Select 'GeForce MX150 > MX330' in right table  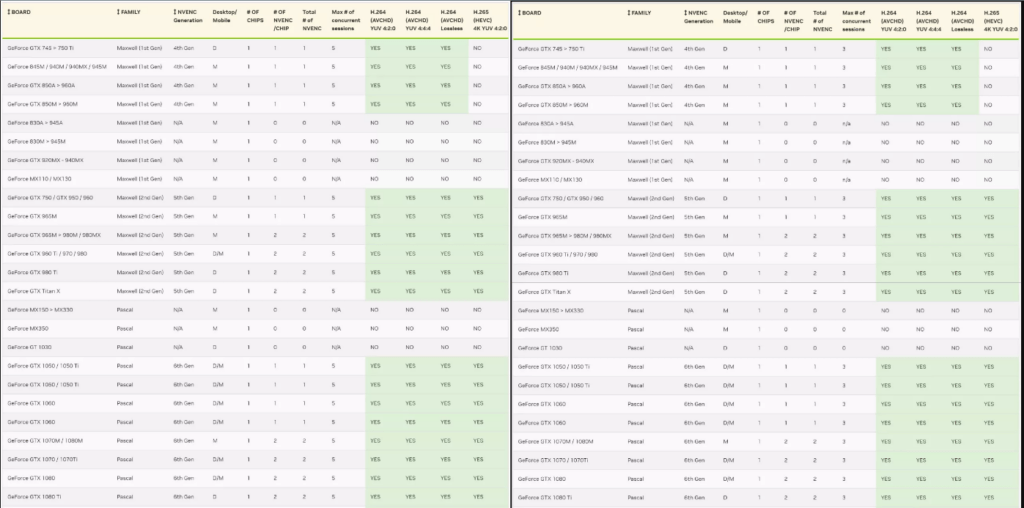coord(550,311)
